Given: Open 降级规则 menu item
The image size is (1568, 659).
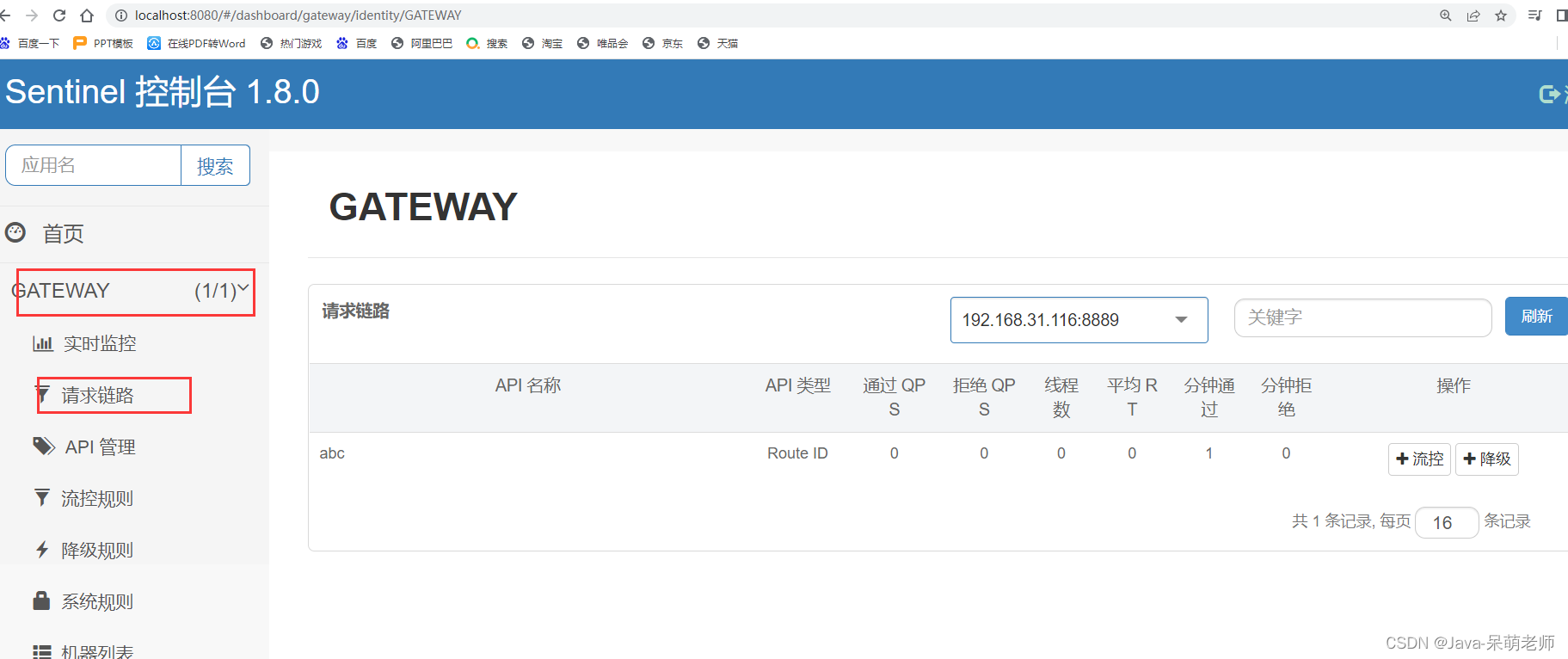Looking at the screenshot, I should pyautogui.click(x=97, y=550).
